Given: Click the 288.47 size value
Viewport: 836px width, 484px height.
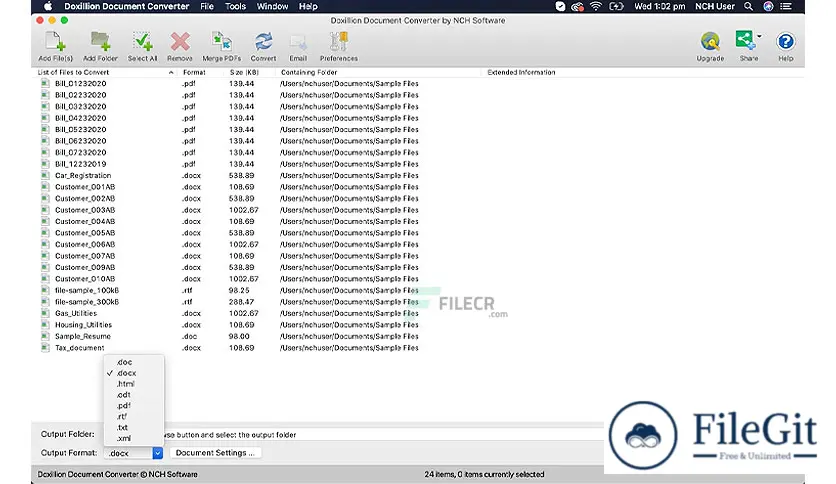Looking at the screenshot, I should coord(242,302).
